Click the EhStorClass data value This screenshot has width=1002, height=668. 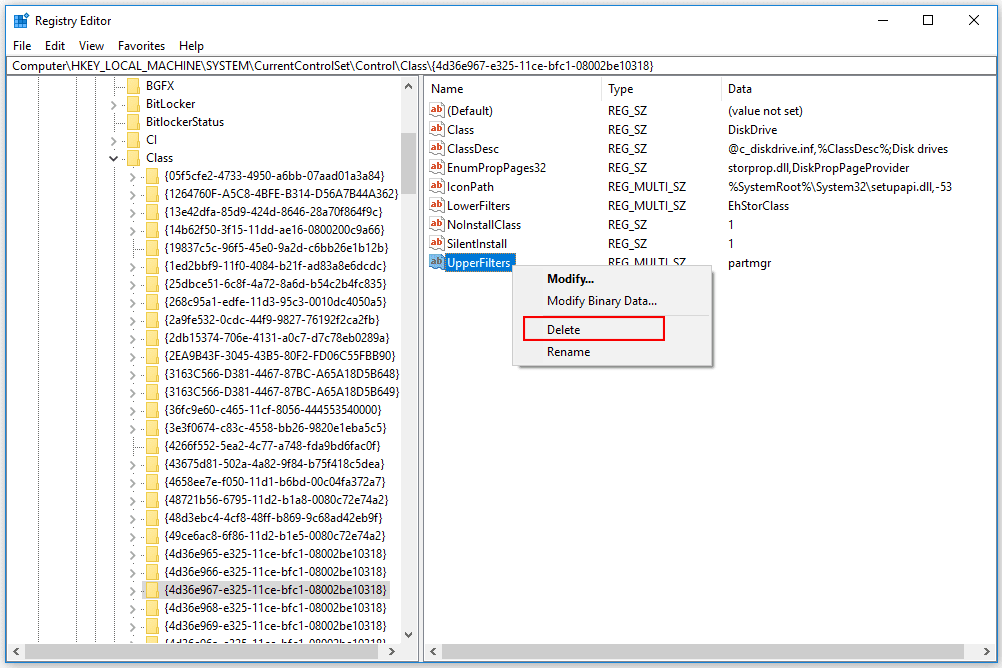pos(758,206)
